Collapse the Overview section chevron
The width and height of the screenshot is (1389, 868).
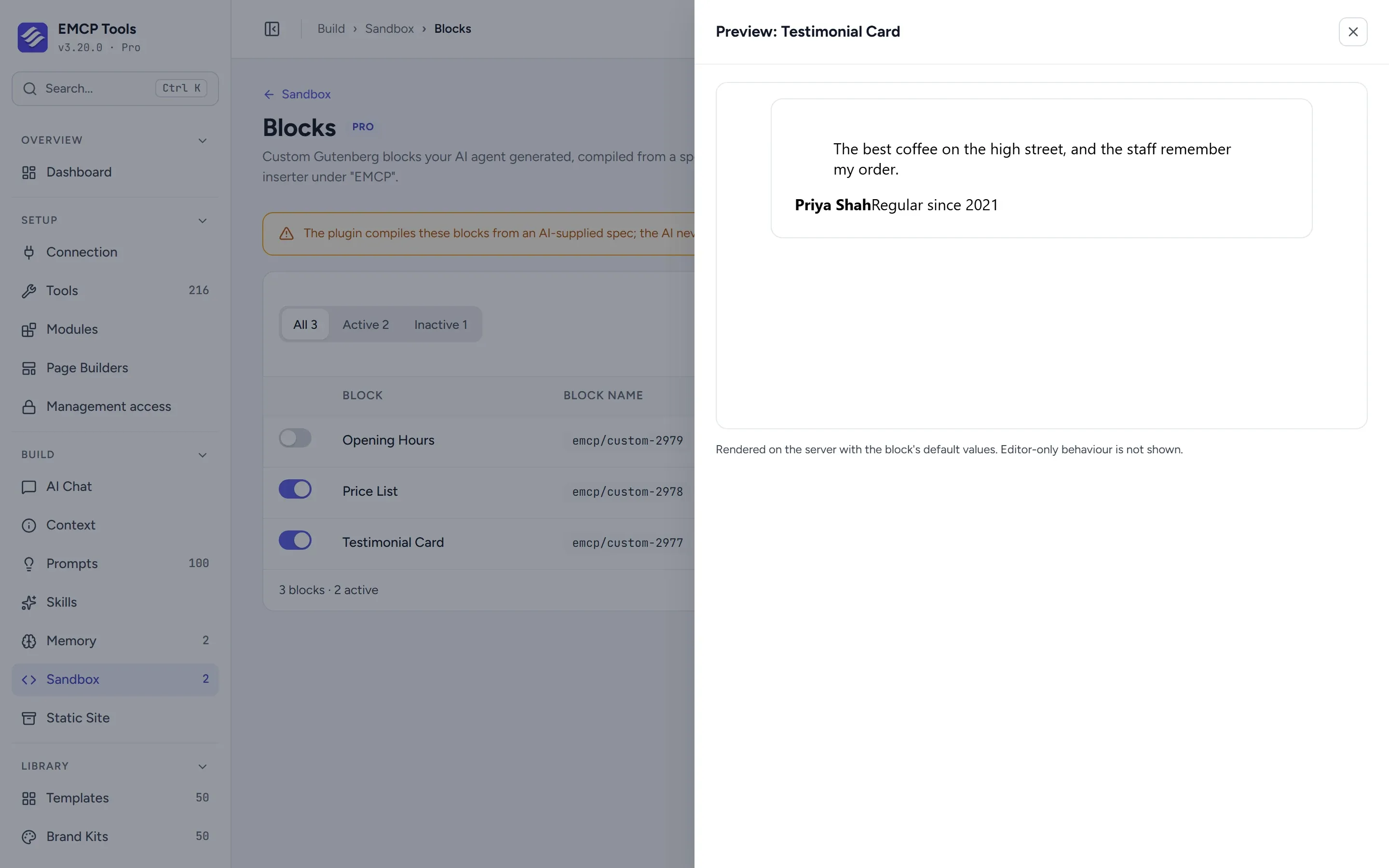202,141
